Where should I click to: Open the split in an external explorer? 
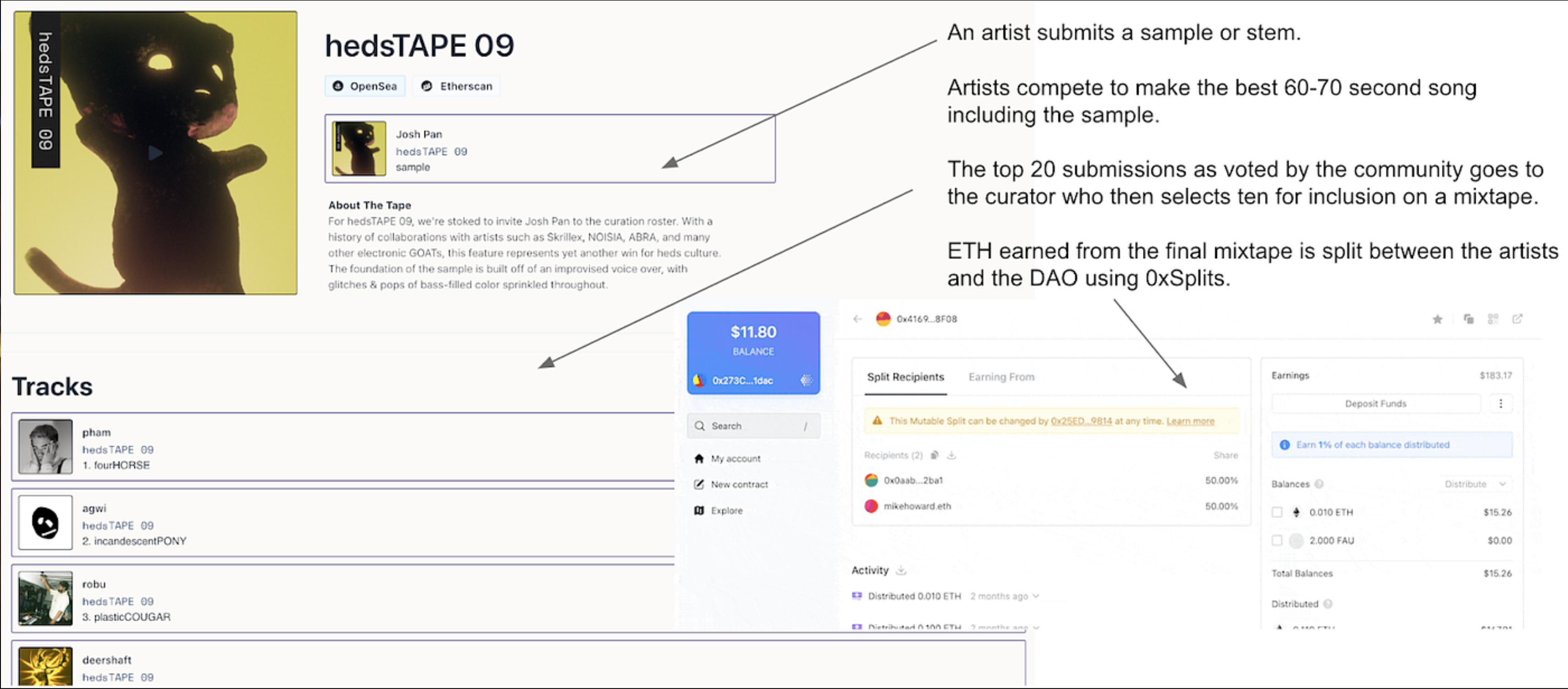click(1517, 319)
